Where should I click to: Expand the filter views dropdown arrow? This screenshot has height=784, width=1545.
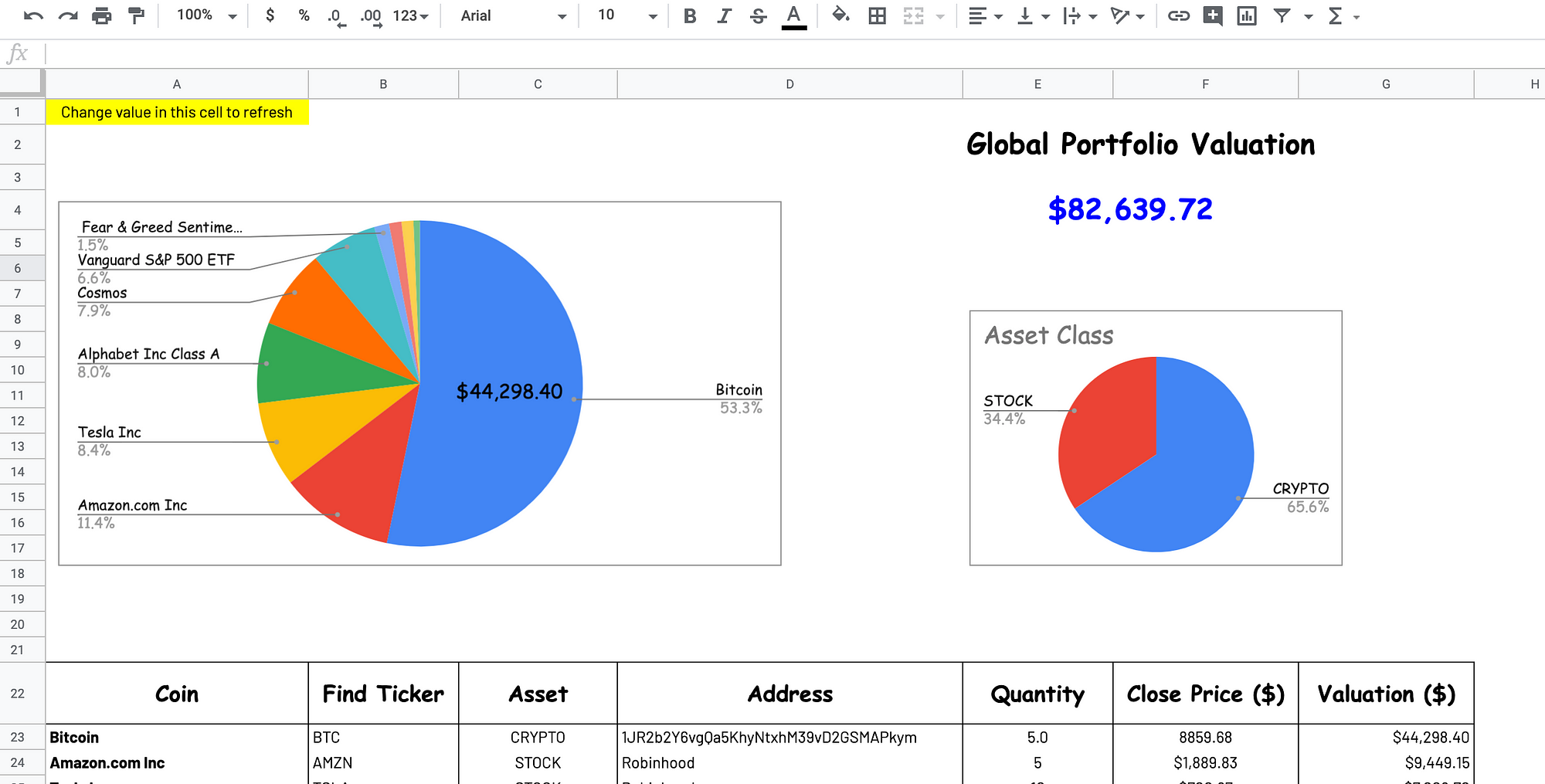click(1309, 16)
